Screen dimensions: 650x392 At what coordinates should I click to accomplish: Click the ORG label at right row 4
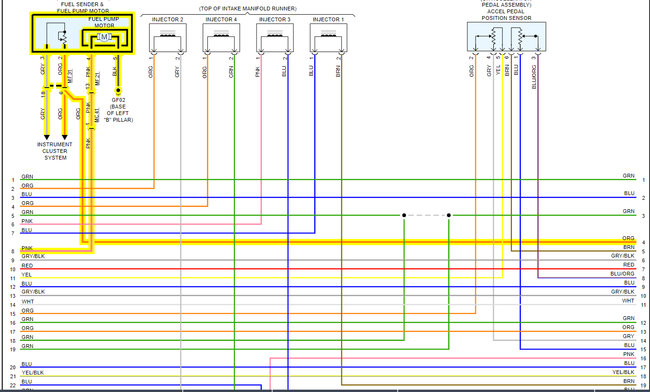628,238
